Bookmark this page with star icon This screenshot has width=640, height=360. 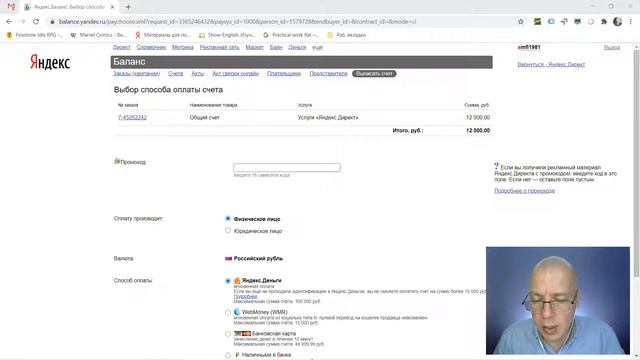tap(521, 22)
